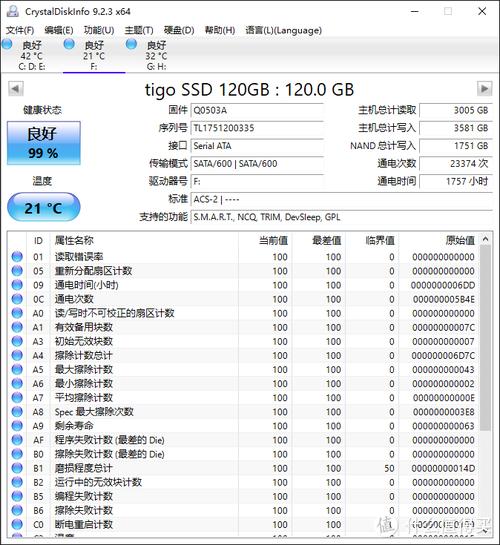
Task: Click the power on count 23374 次
Action: pyautogui.click(x=456, y=164)
